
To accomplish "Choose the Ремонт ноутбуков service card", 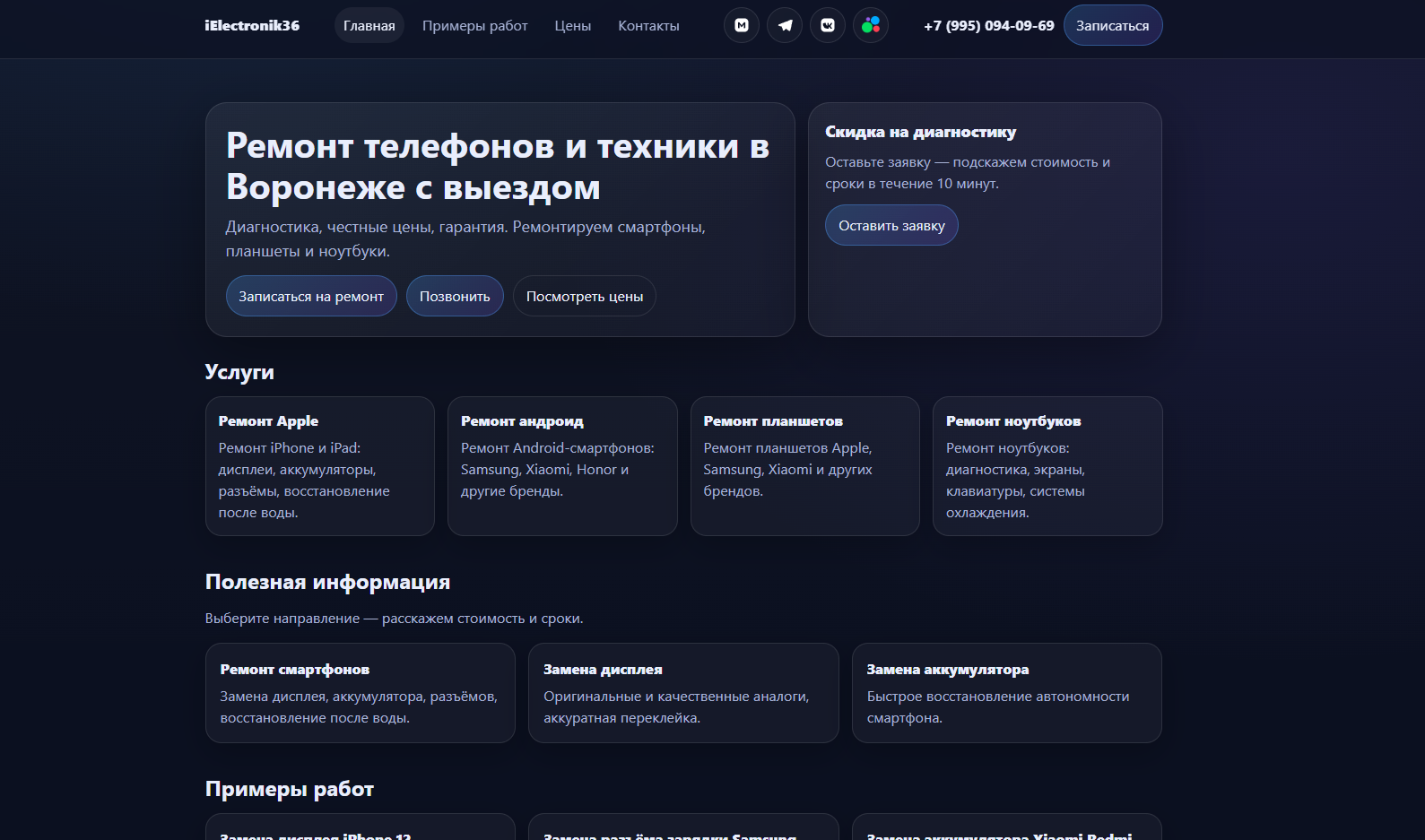I will pos(1047,466).
